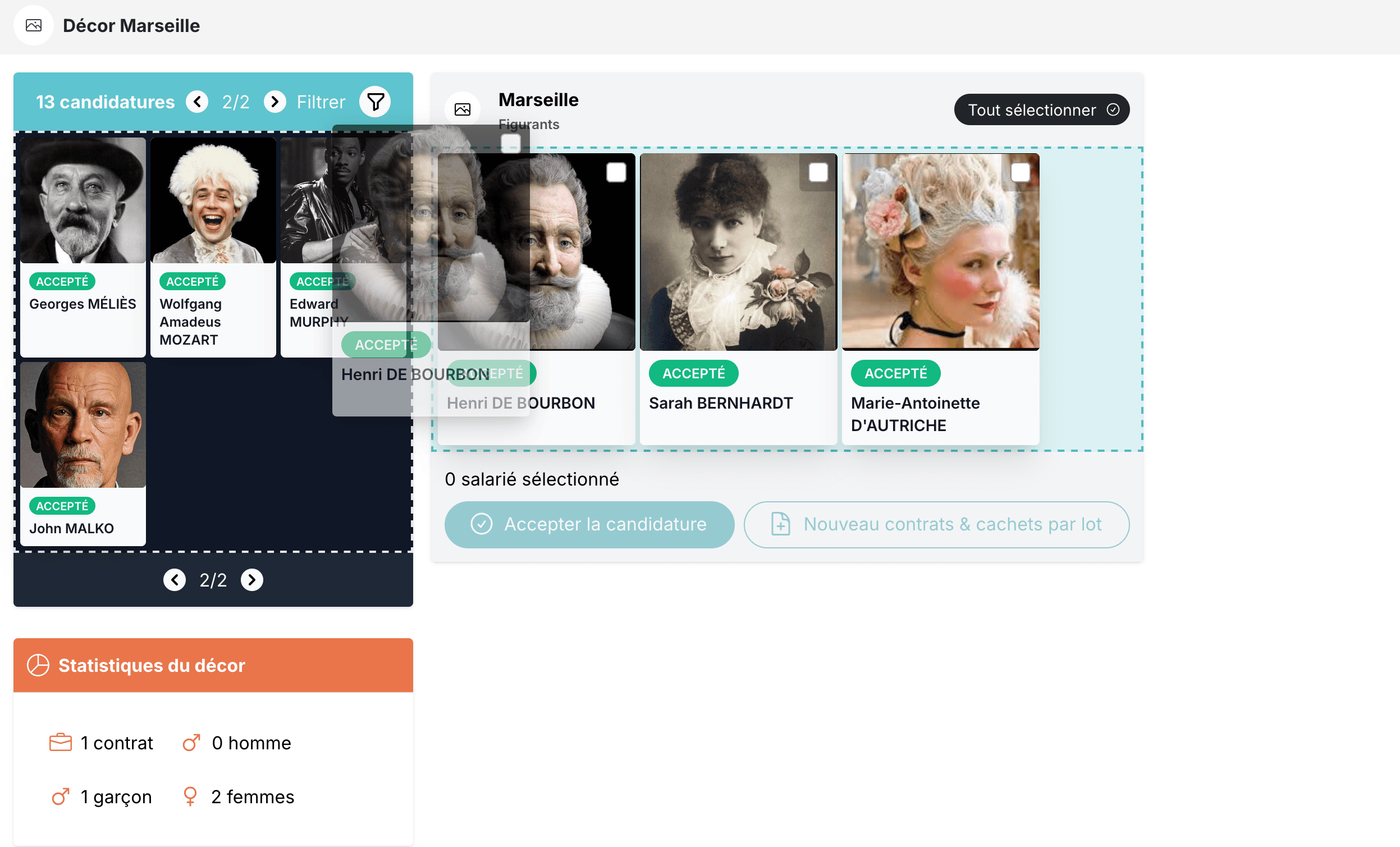Check the box on the dragged Henri card
Viewport: 1400px width, 847px height.
coord(511,143)
